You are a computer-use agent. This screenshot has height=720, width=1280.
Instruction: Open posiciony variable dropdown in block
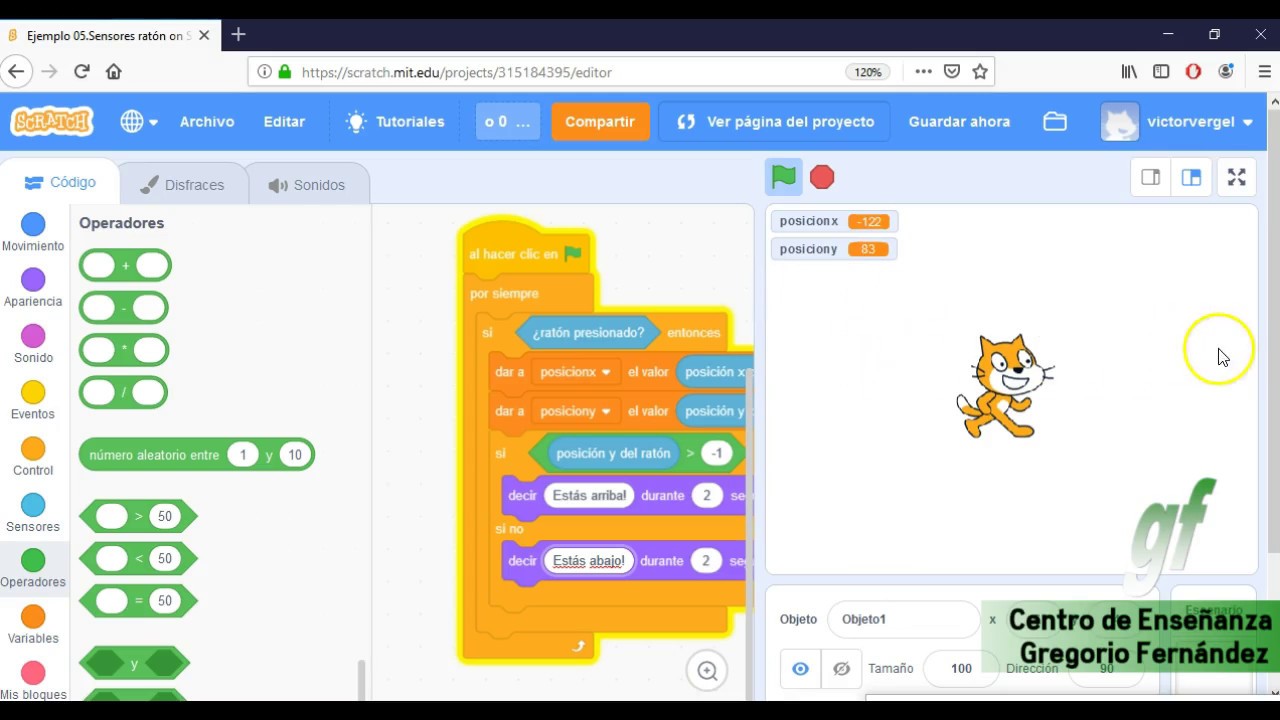pos(576,411)
